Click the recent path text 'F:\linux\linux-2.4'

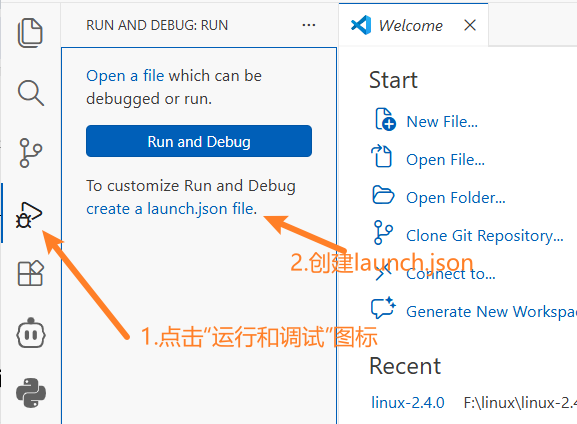click(x=520, y=403)
